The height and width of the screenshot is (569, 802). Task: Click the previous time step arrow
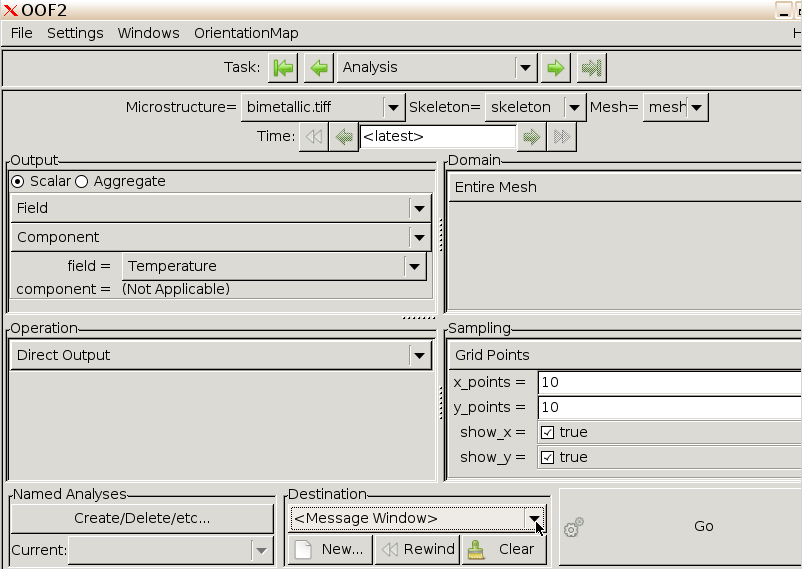point(344,137)
